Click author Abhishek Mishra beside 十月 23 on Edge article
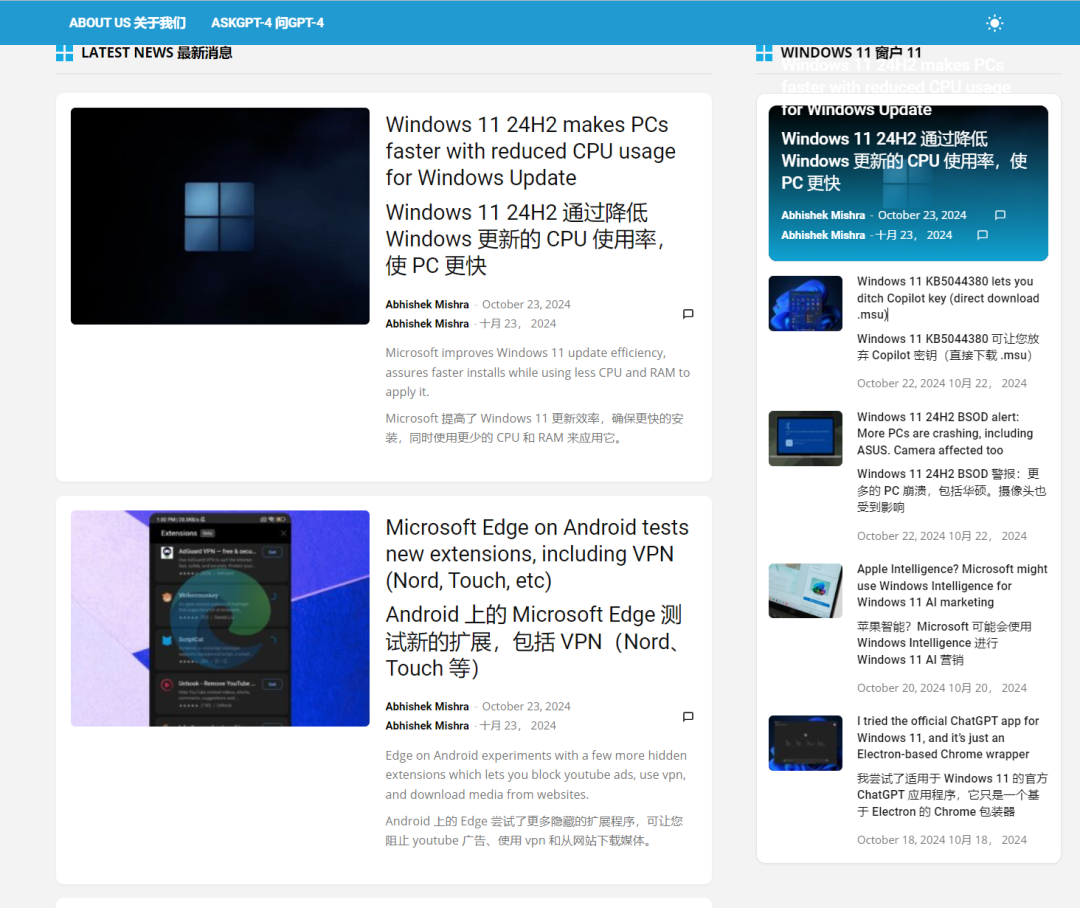This screenshot has height=908, width=1080. pyautogui.click(x=427, y=725)
